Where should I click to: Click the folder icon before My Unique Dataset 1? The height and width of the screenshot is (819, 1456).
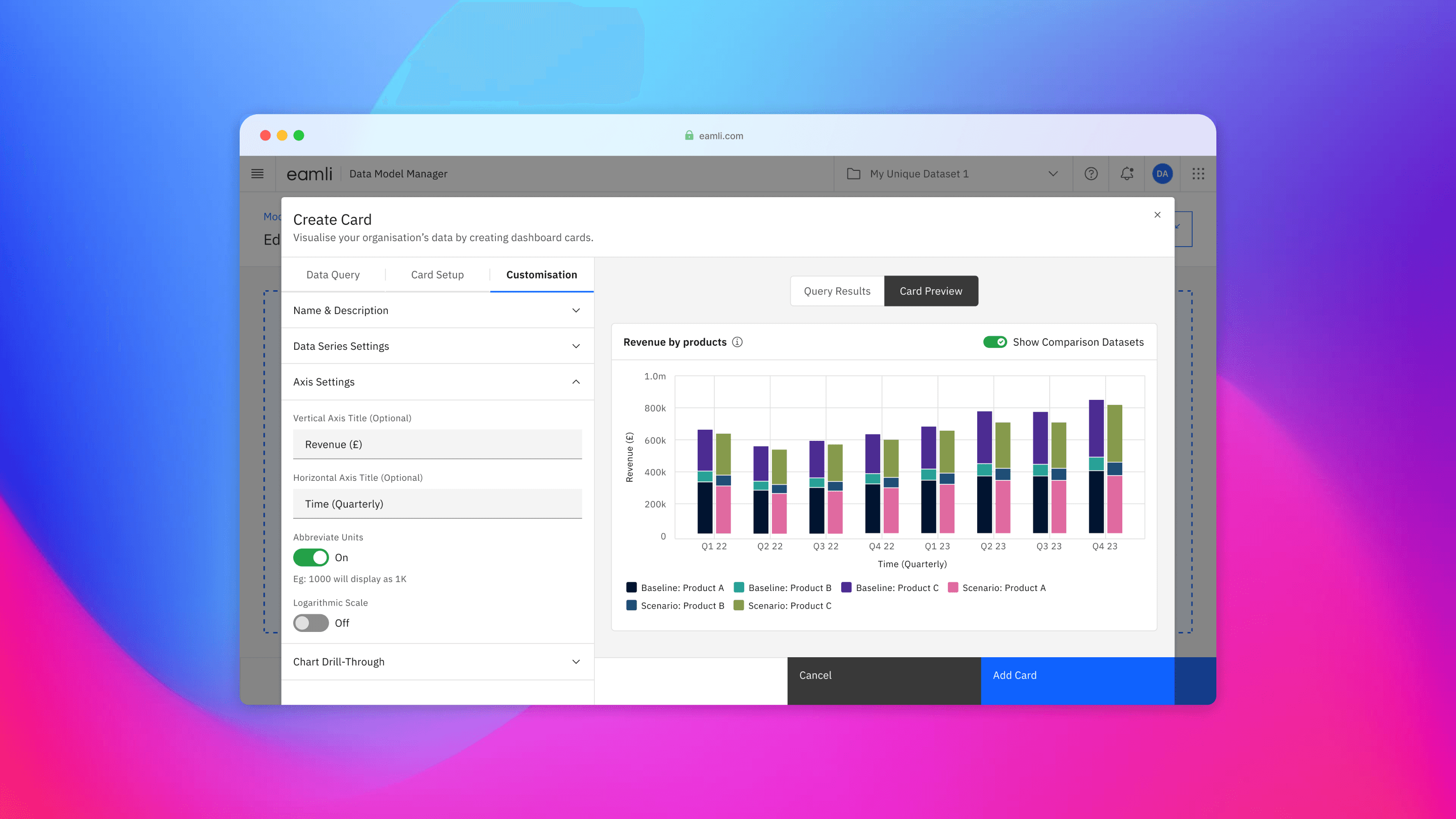(853, 173)
